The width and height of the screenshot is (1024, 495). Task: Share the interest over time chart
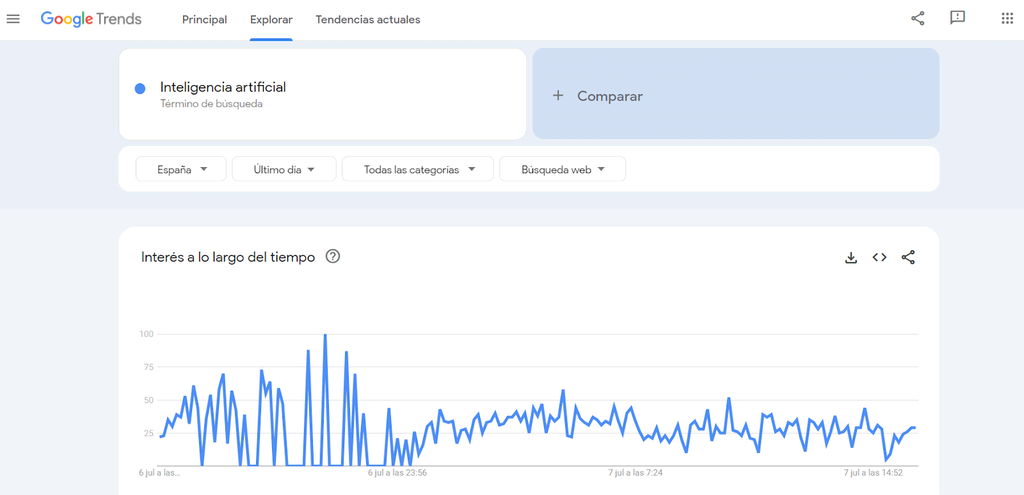908,257
